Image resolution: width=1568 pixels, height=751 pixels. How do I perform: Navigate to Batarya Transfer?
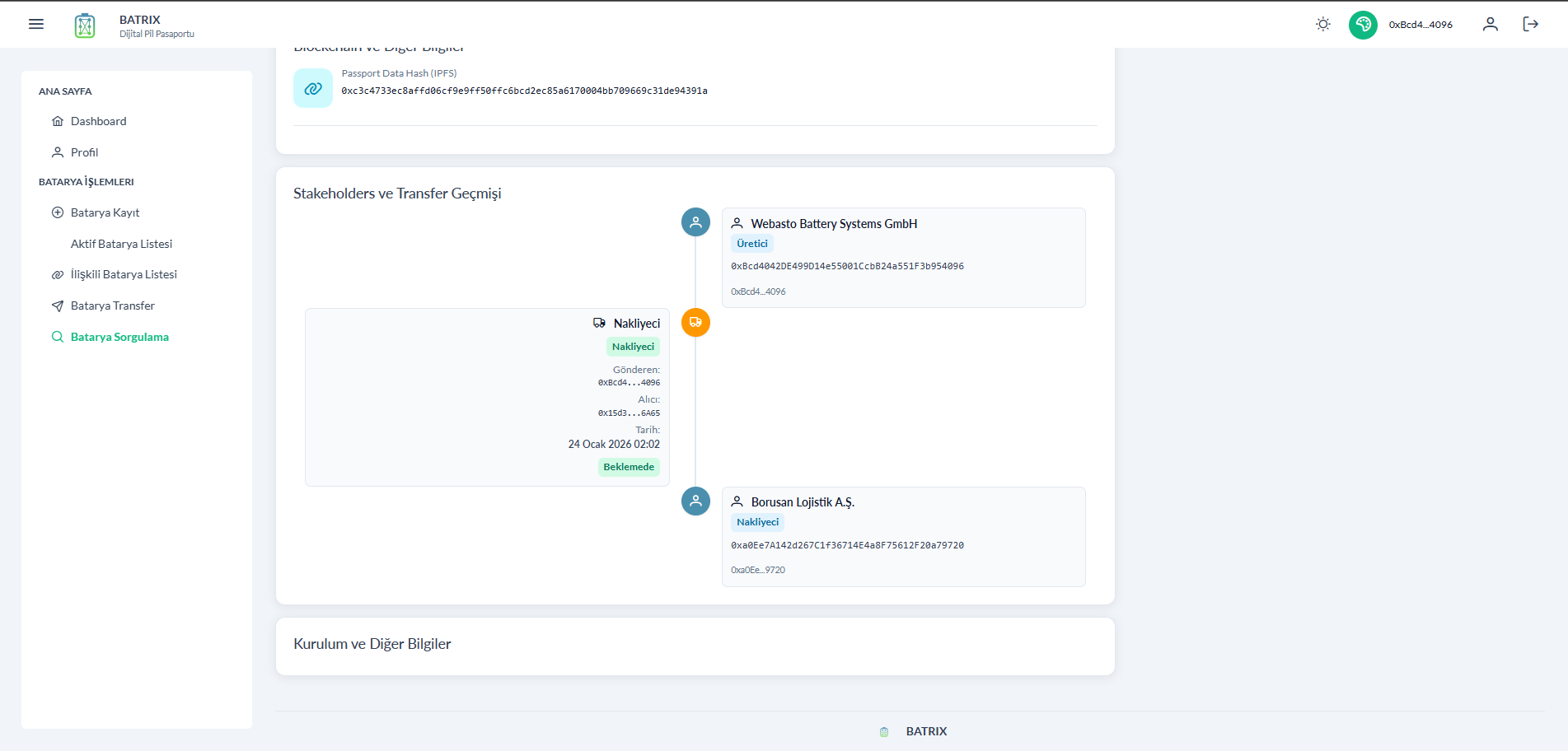tap(112, 306)
